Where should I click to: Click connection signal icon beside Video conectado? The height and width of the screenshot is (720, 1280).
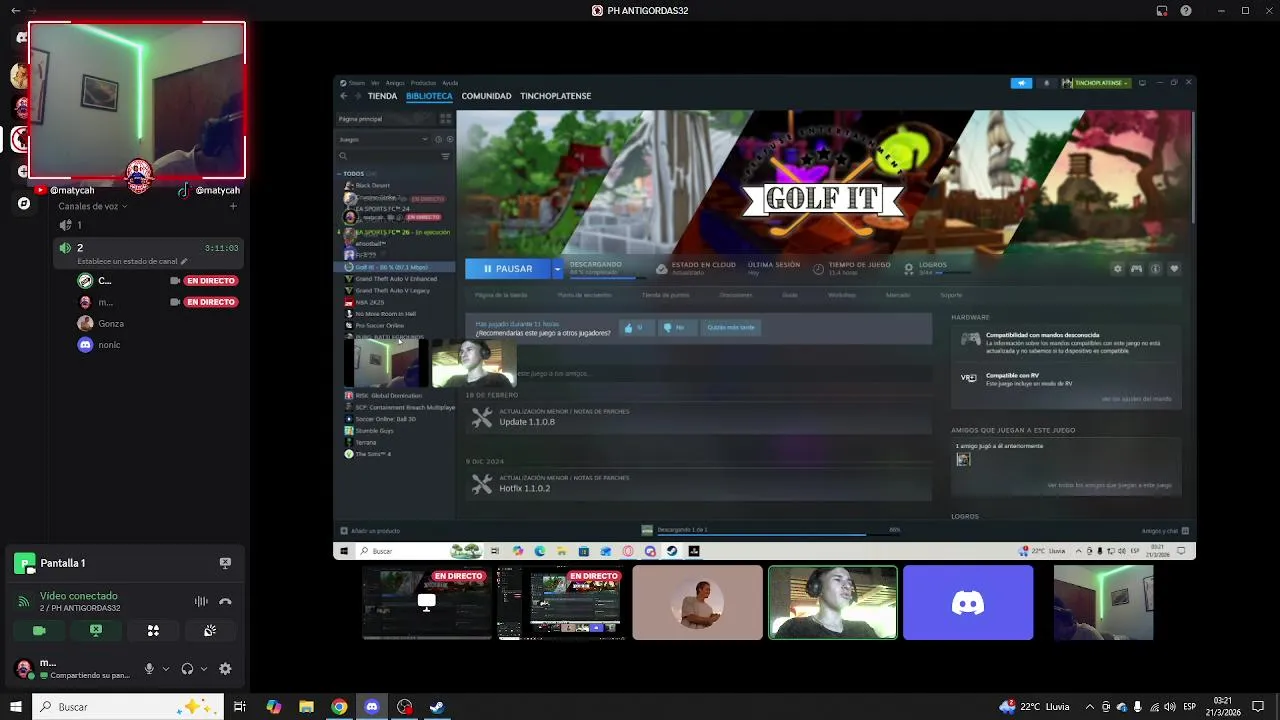[24, 601]
